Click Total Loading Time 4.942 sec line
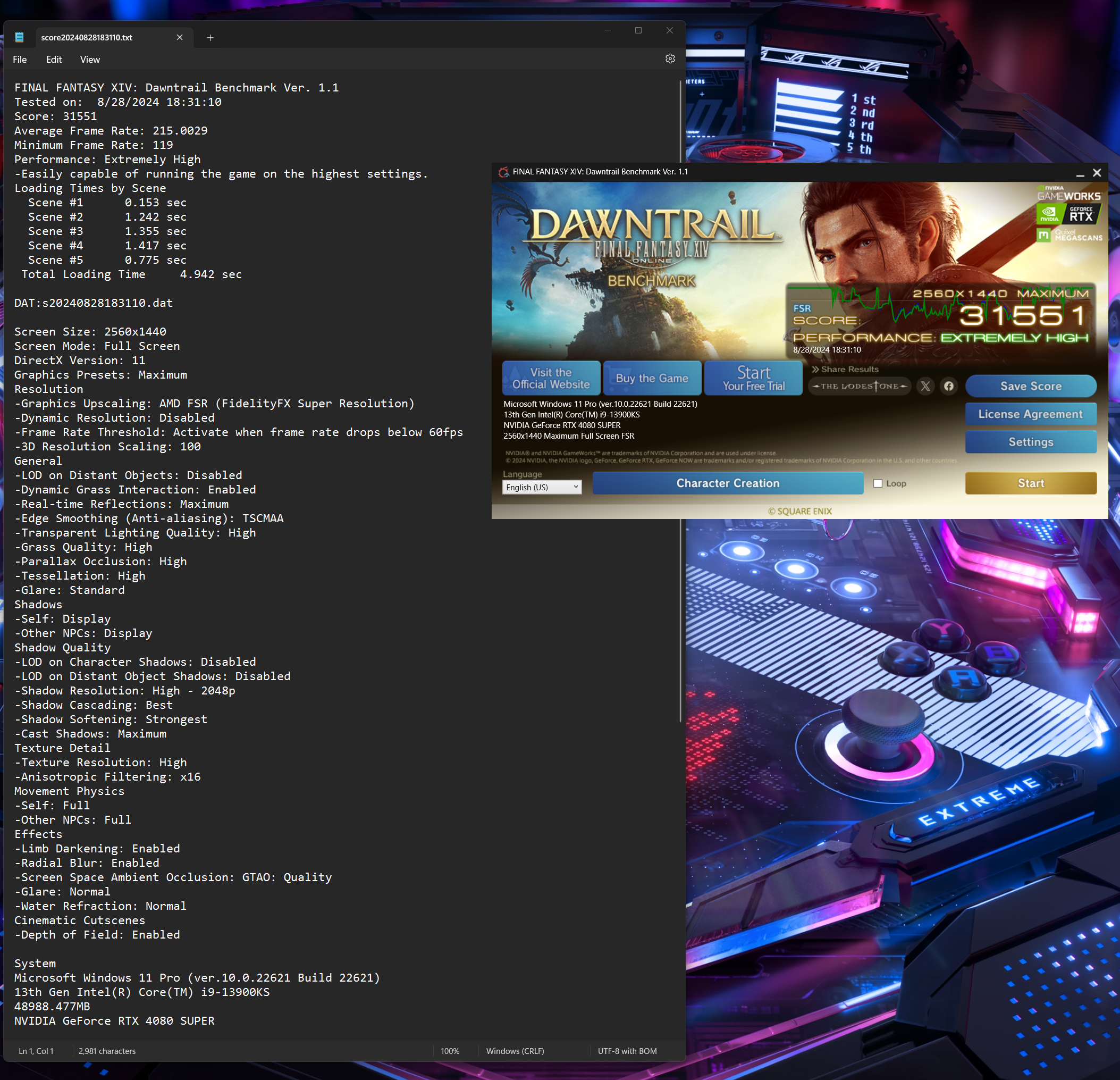1120x1080 pixels. [131, 274]
